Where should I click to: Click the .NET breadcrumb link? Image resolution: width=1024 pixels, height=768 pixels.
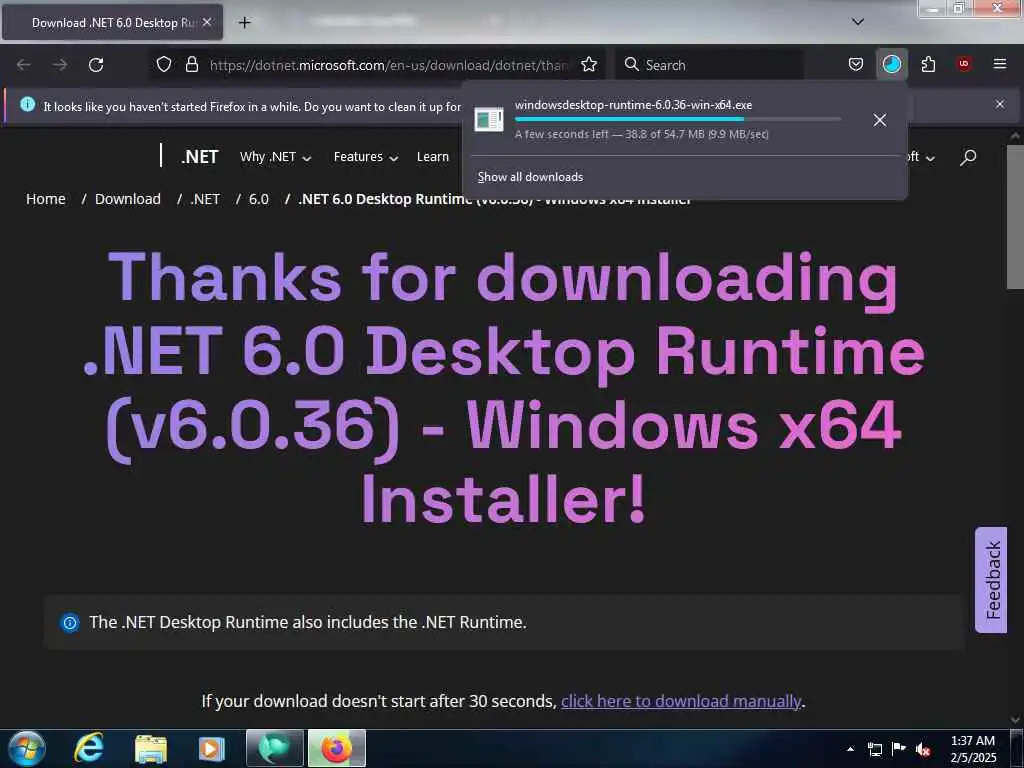[x=205, y=199]
